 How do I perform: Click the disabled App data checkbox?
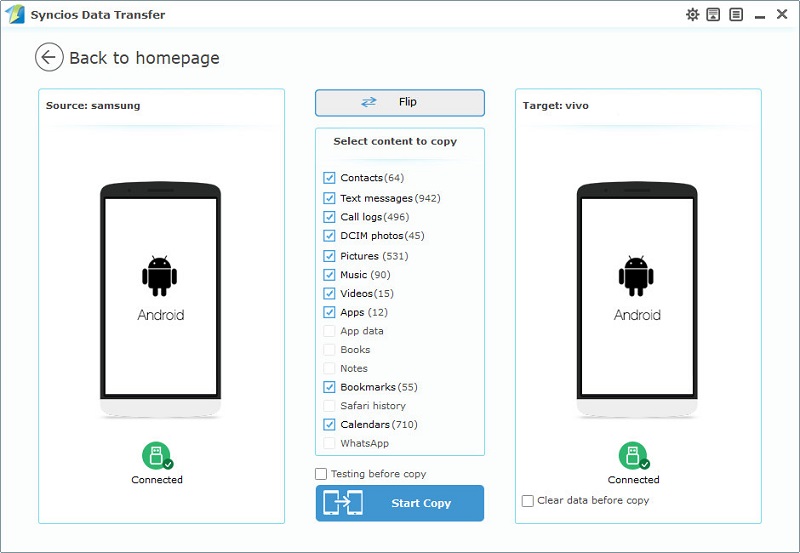(329, 331)
